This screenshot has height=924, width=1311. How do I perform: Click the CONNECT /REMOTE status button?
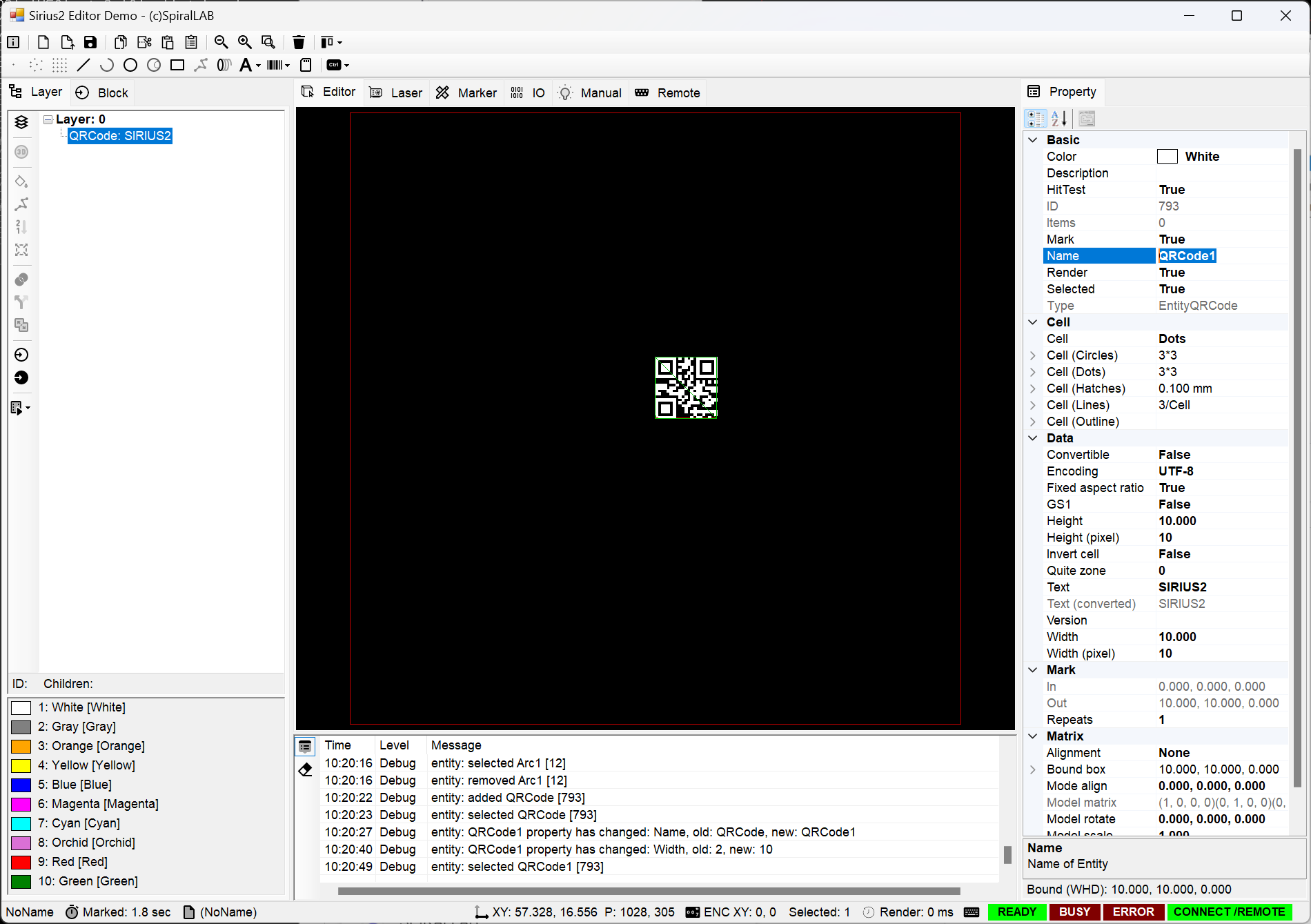coord(1229,912)
